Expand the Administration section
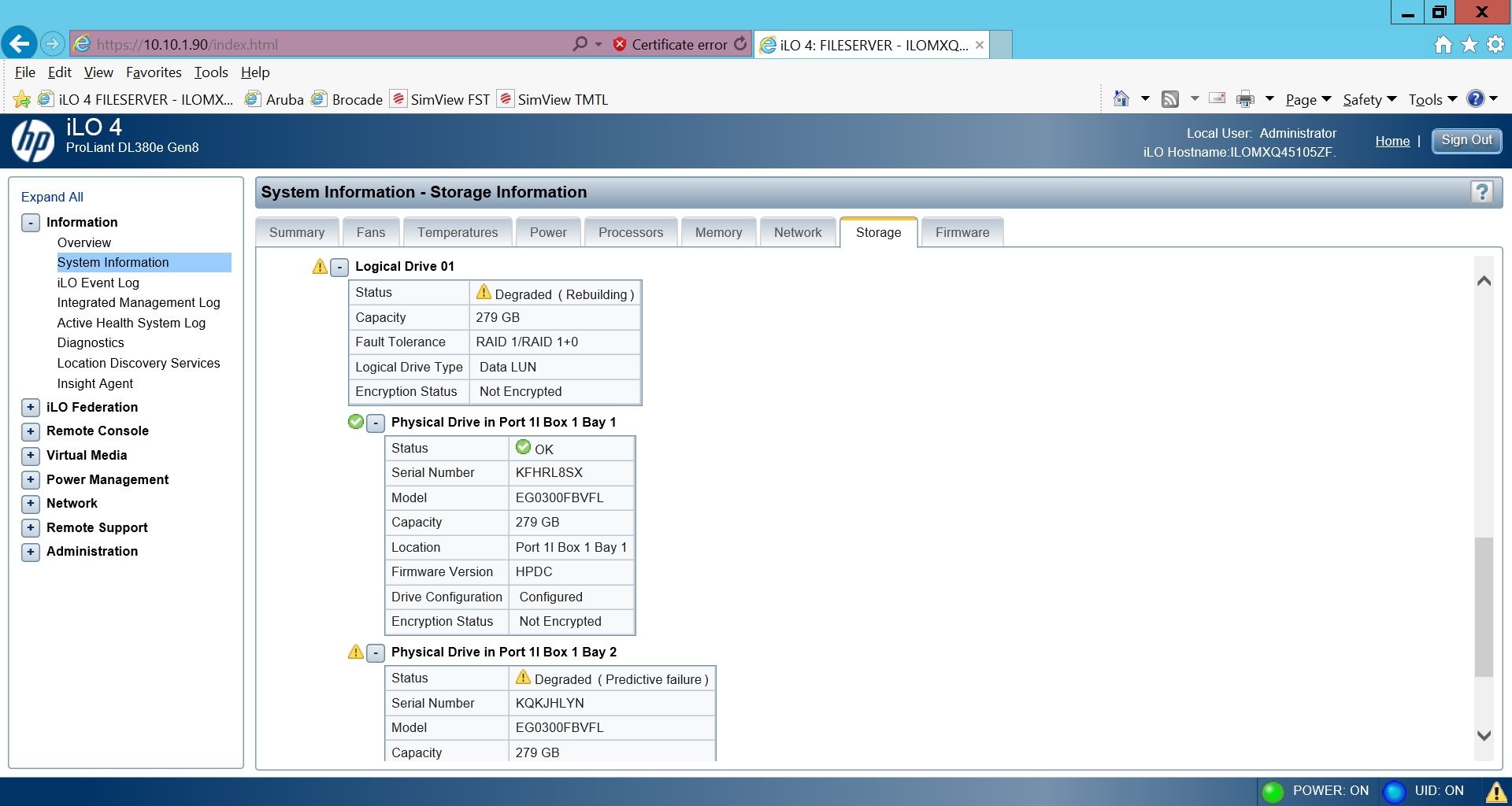 click(30, 552)
